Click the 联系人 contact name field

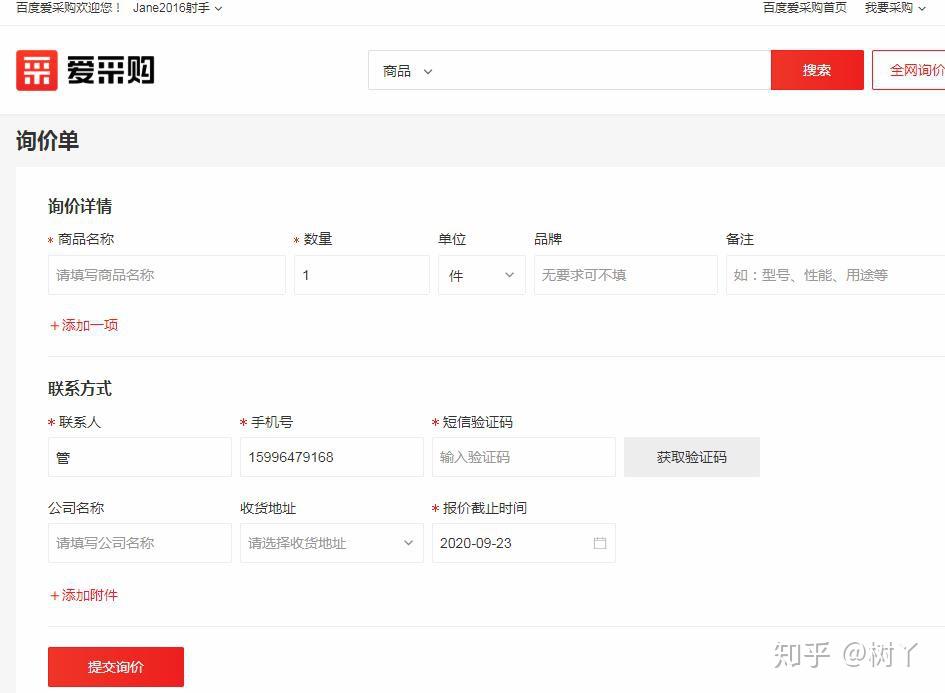coord(140,457)
